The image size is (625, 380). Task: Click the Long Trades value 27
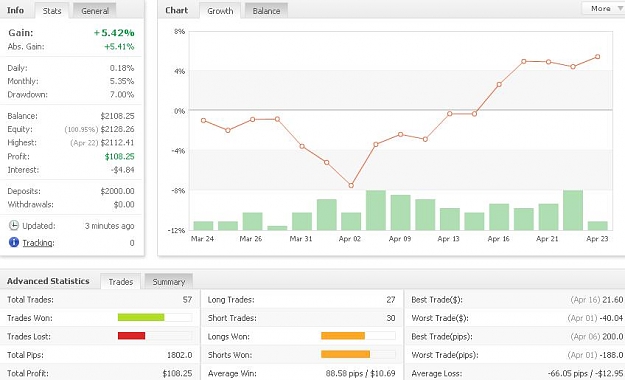pyautogui.click(x=391, y=299)
